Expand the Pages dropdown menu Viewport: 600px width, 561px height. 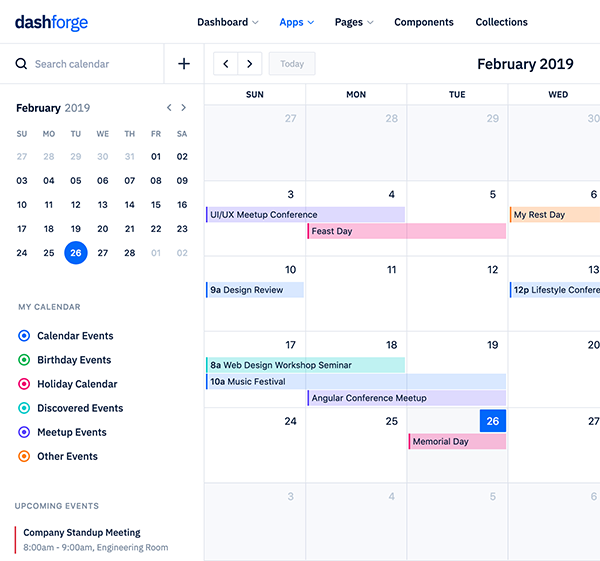point(354,22)
